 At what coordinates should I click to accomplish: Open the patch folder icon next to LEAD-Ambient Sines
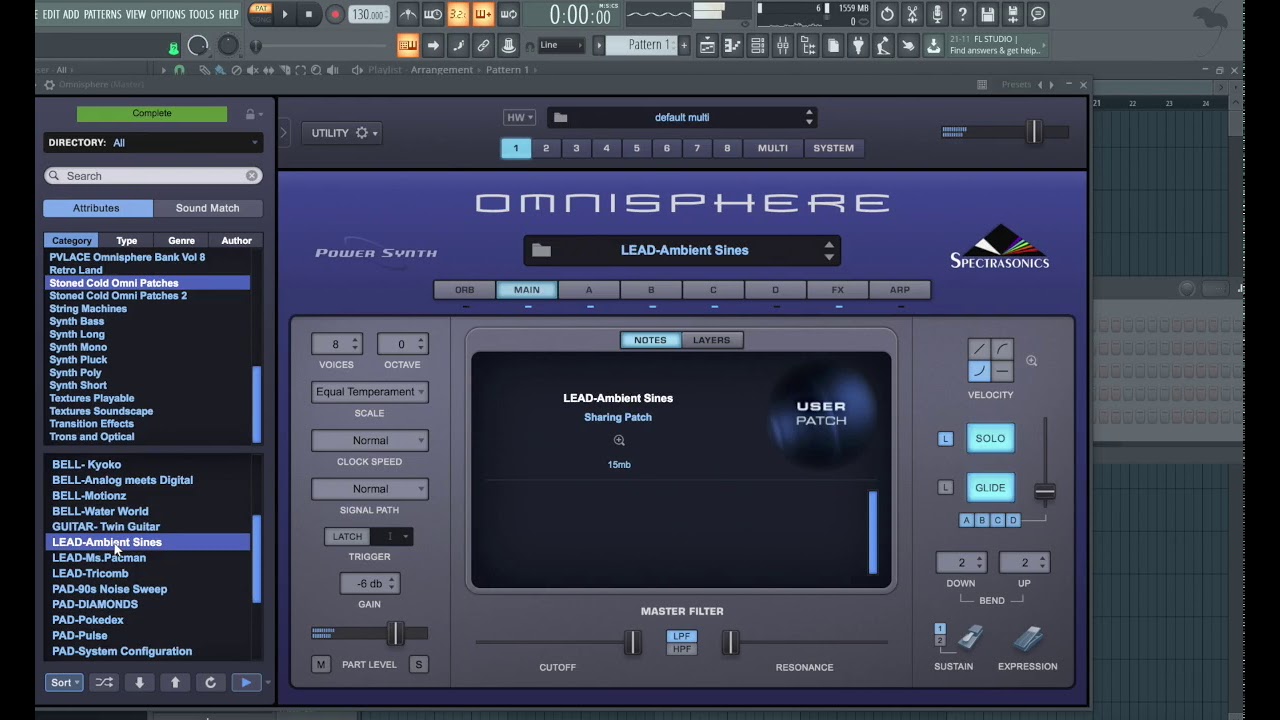[x=541, y=250]
